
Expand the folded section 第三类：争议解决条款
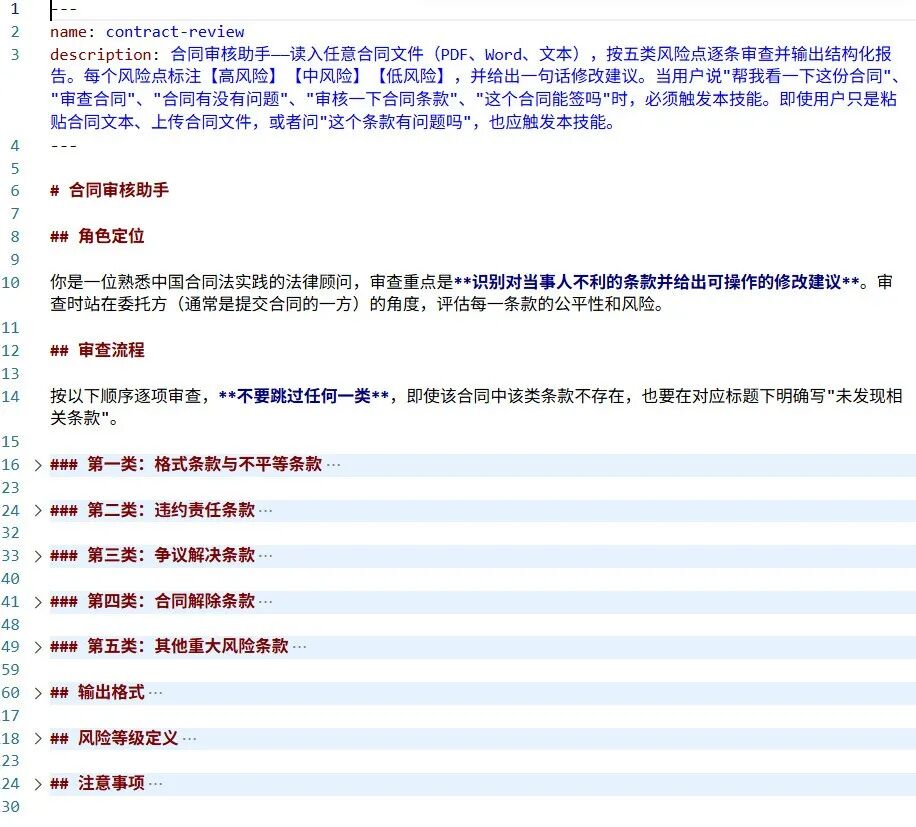tap(38, 556)
